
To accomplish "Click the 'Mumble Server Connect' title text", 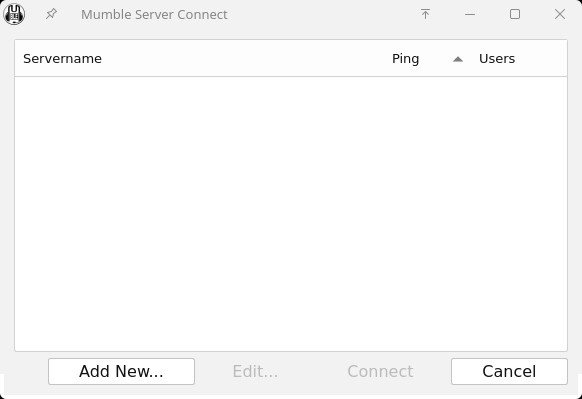I will pyautogui.click(x=154, y=14).
